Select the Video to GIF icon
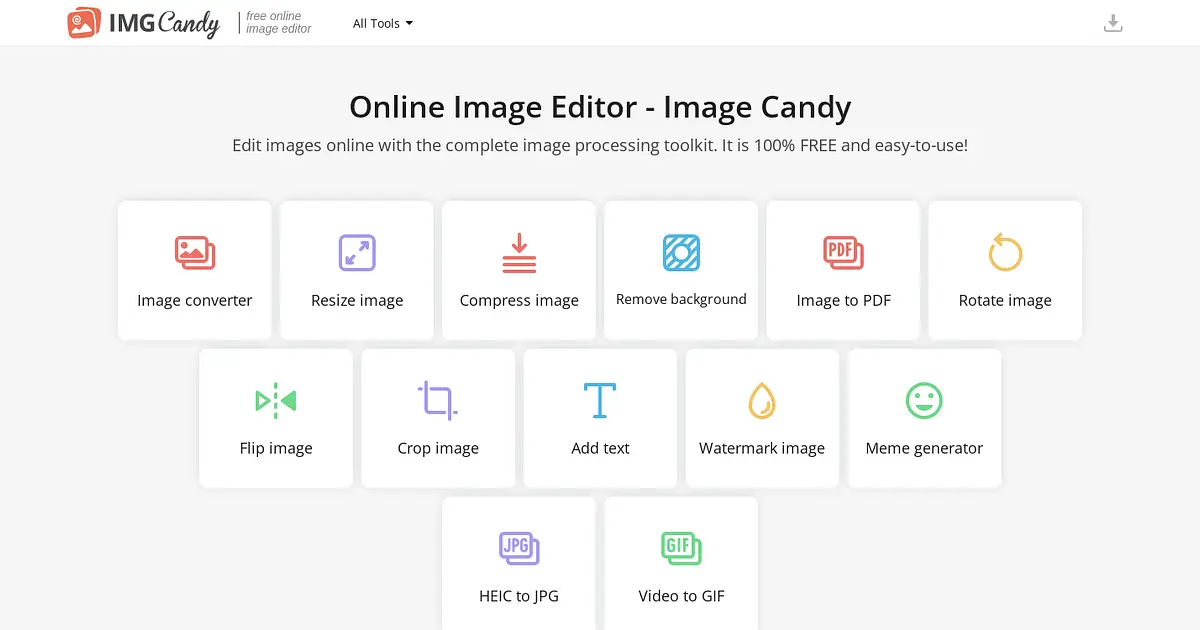This screenshot has width=1200, height=630. click(681, 548)
